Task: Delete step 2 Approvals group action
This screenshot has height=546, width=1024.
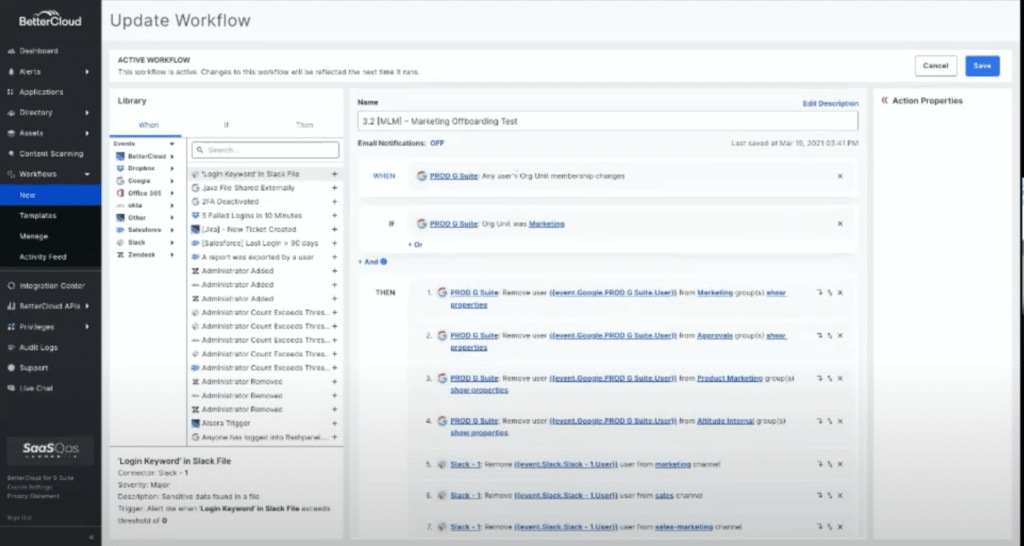Action: (x=840, y=336)
